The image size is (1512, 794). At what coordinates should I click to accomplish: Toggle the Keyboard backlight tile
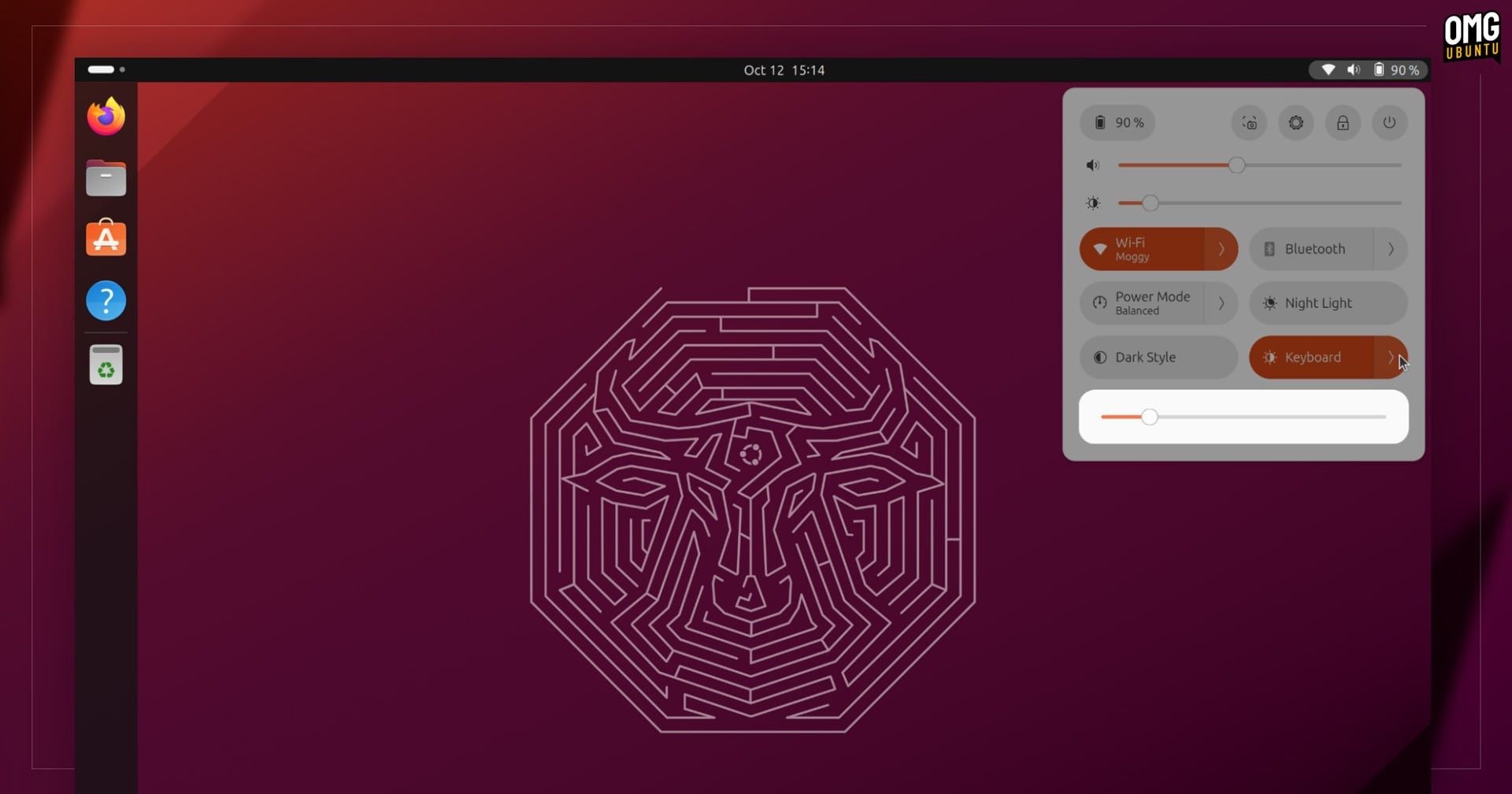pyautogui.click(x=1310, y=358)
